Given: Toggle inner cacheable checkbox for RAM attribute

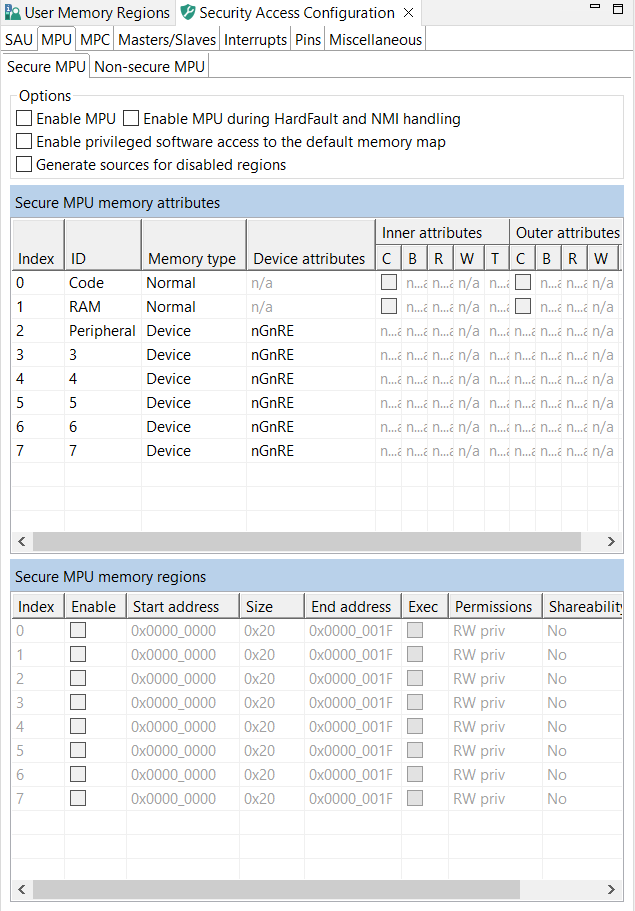Looking at the screenshot, I should [x=389, y=306].
